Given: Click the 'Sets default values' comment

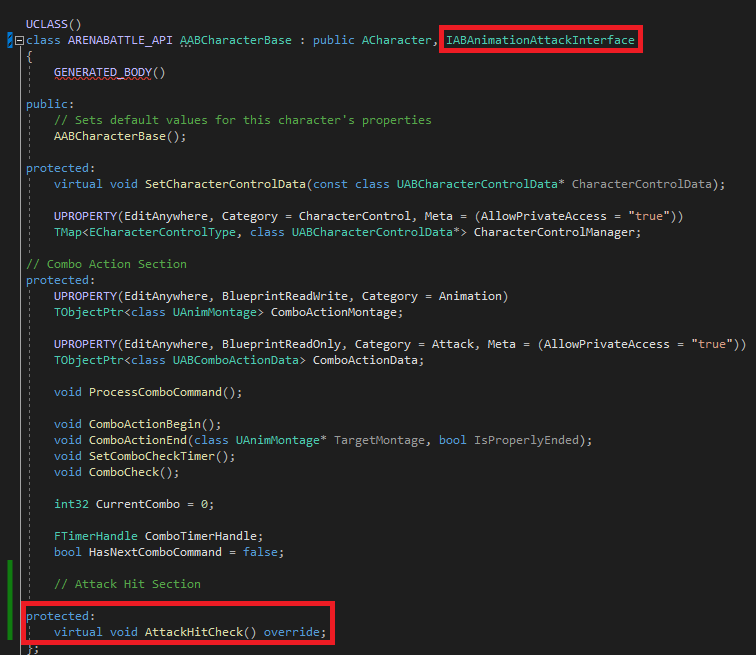Looking at the screenshot, I should [x=243, y=120].
